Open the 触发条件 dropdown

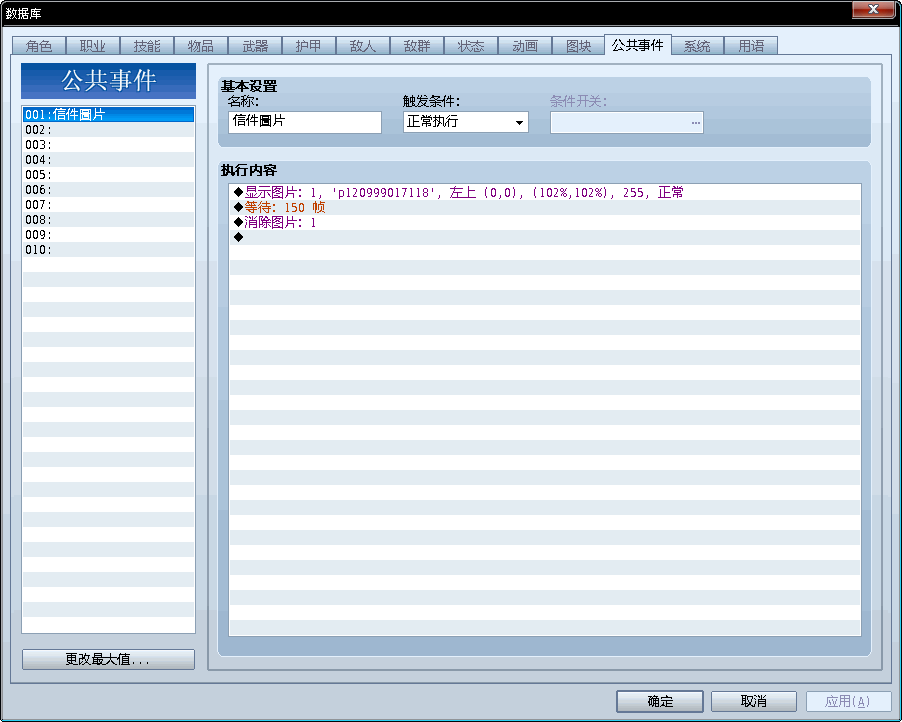(465, 122)
